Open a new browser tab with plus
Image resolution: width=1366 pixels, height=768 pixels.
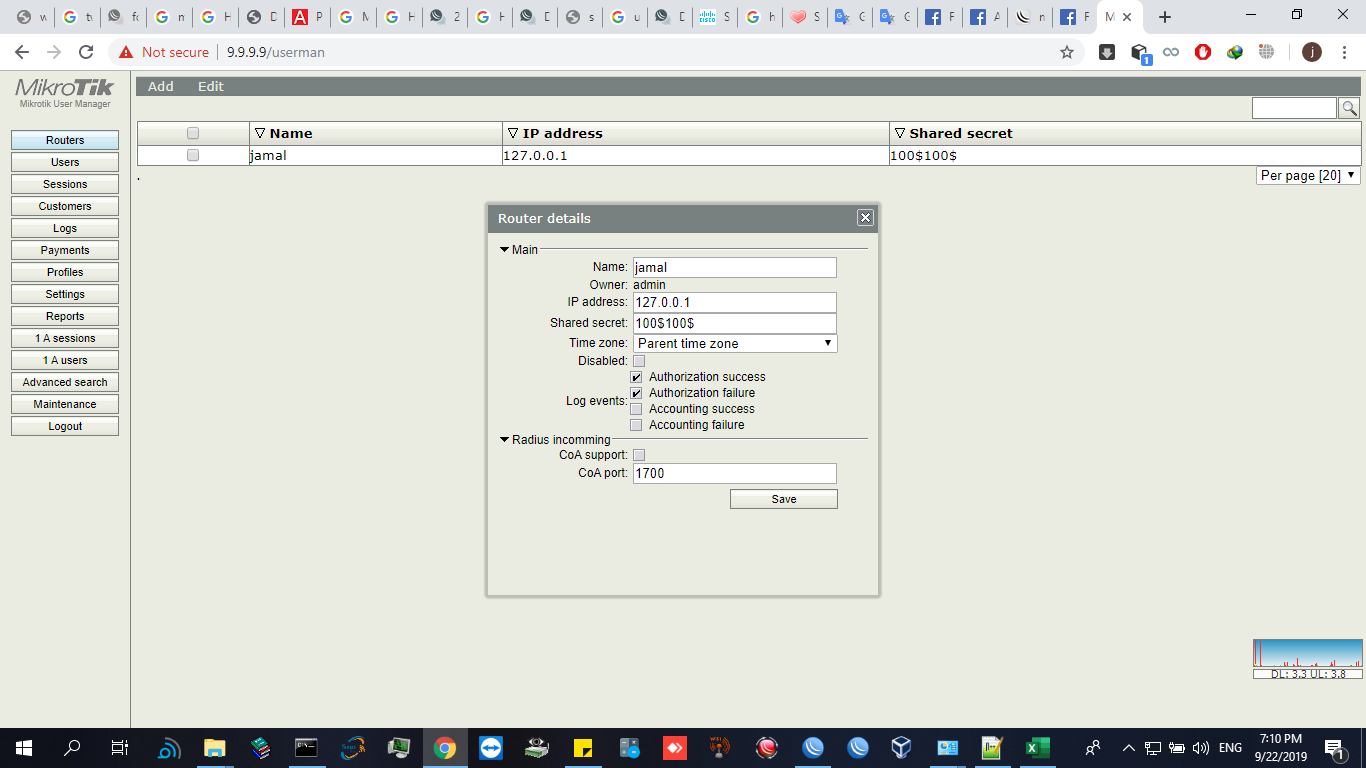click(x=1165, y=17)
